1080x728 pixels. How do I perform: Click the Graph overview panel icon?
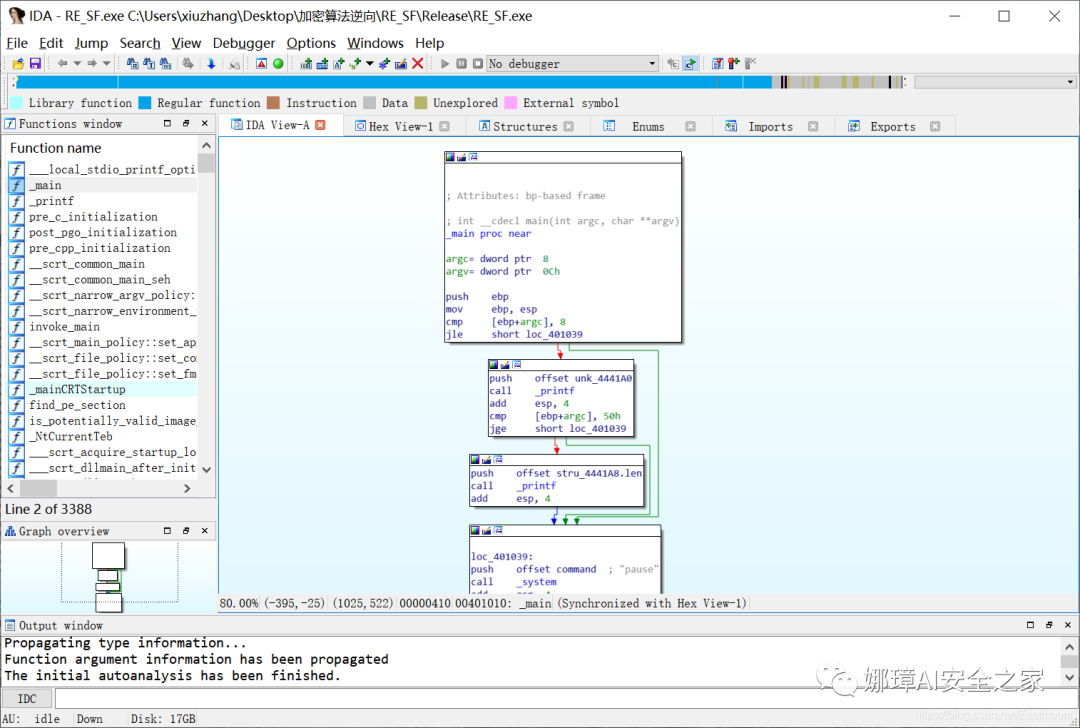[10, 531]
